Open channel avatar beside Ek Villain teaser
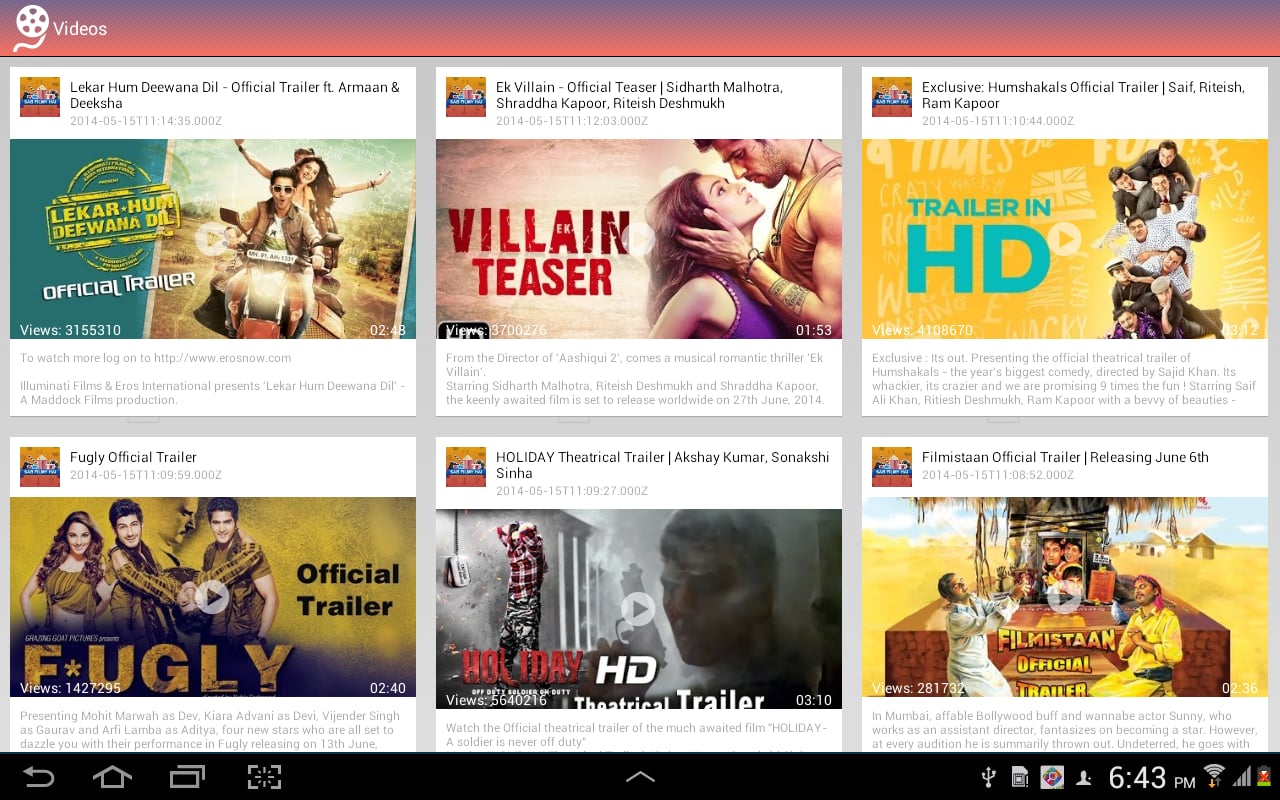 [x=466, y=97]
